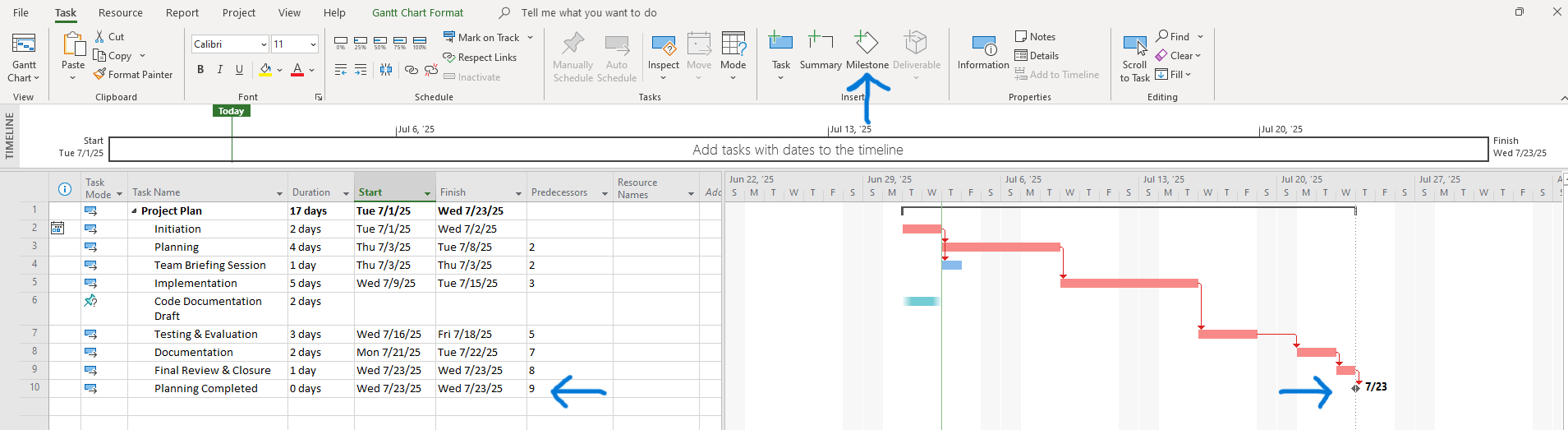
Task: Outdent the selected task
Action: (x=341, y=71)
